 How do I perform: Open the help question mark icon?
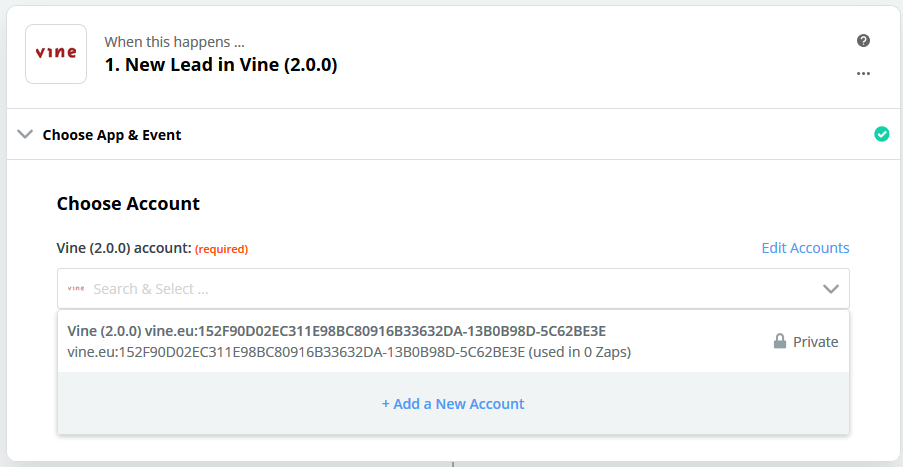(863, 40)
